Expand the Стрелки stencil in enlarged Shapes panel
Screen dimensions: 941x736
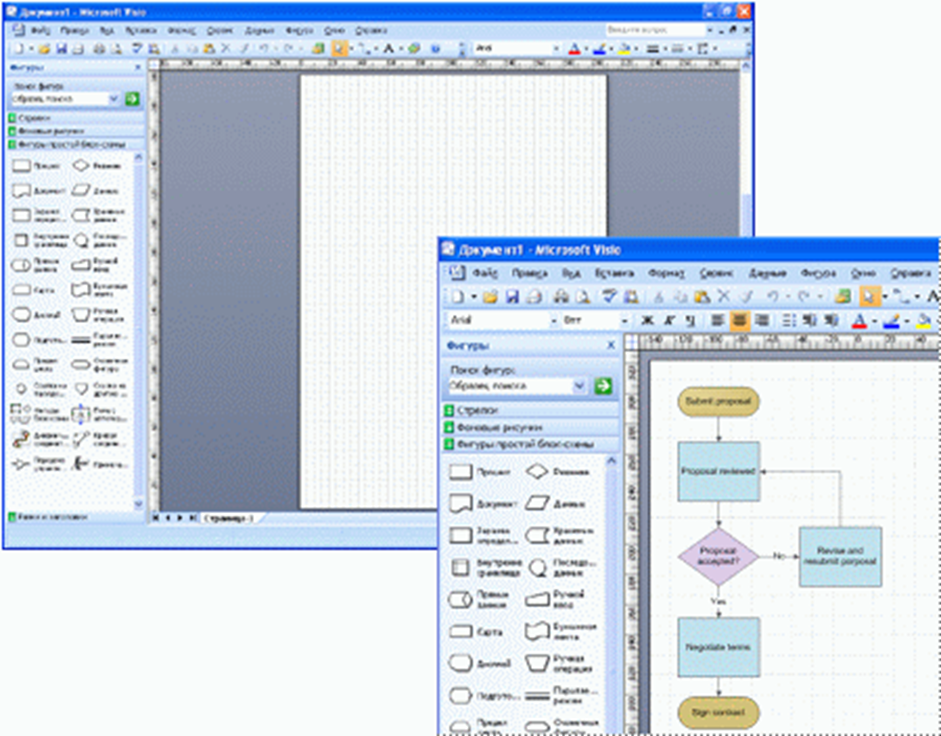pyautogui.click(x=530, y=411)
